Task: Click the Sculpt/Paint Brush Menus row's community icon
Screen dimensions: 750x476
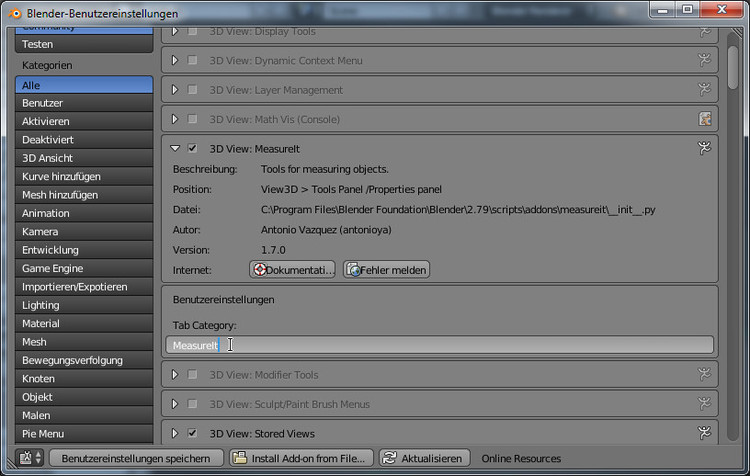Action: (x=705, y=404)
